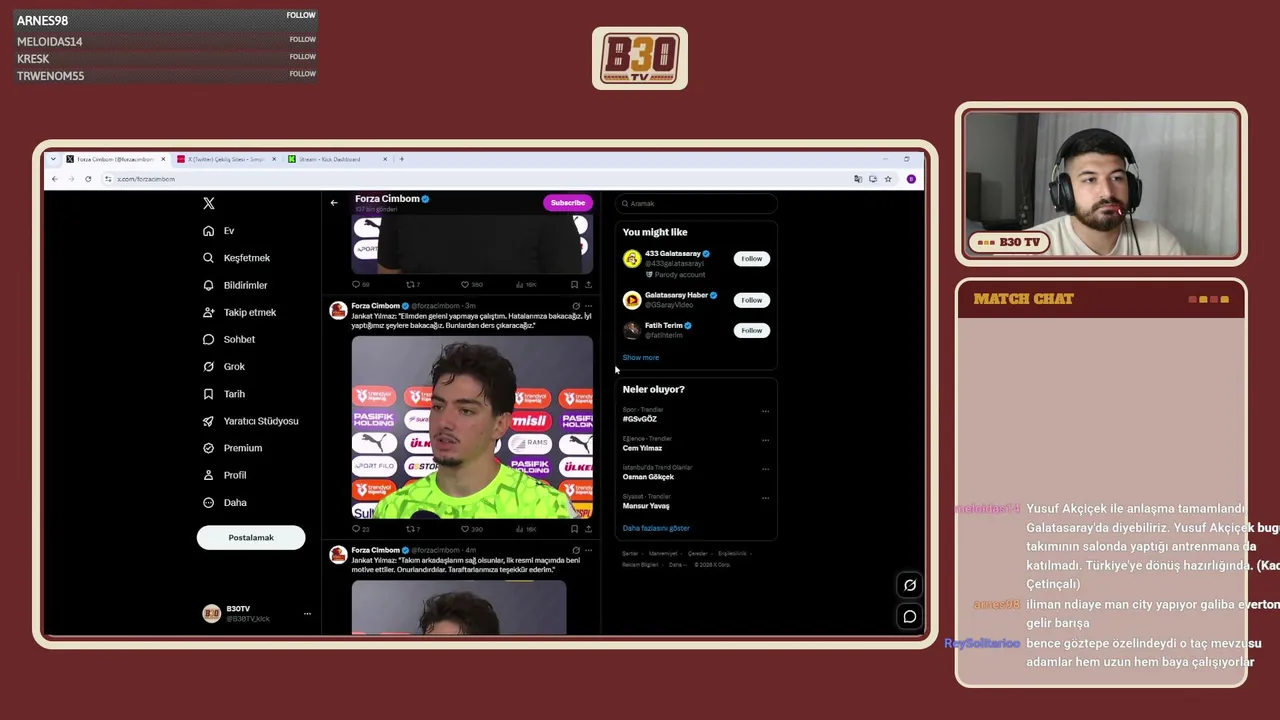Click the browser back button
This screenshot has height=720, width=1280.
pos(55,179)
